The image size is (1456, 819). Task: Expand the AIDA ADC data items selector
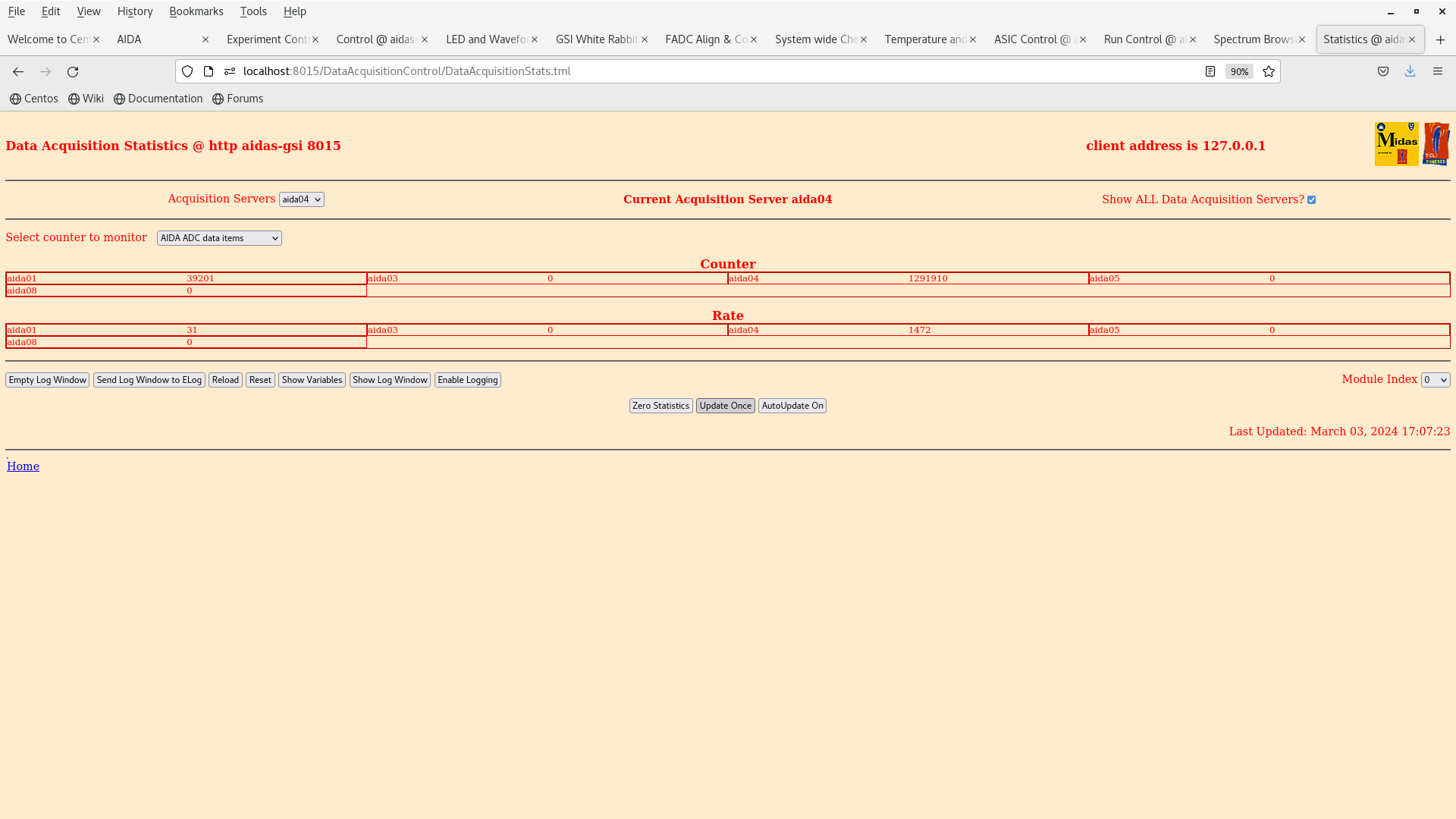[x=219, y=238]
